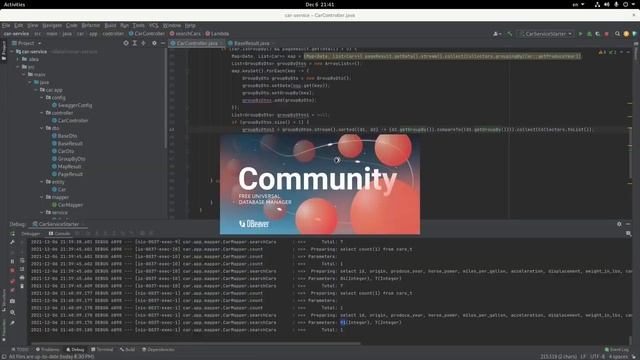Click the wrench settings icon in Debug sidebar

13,242
